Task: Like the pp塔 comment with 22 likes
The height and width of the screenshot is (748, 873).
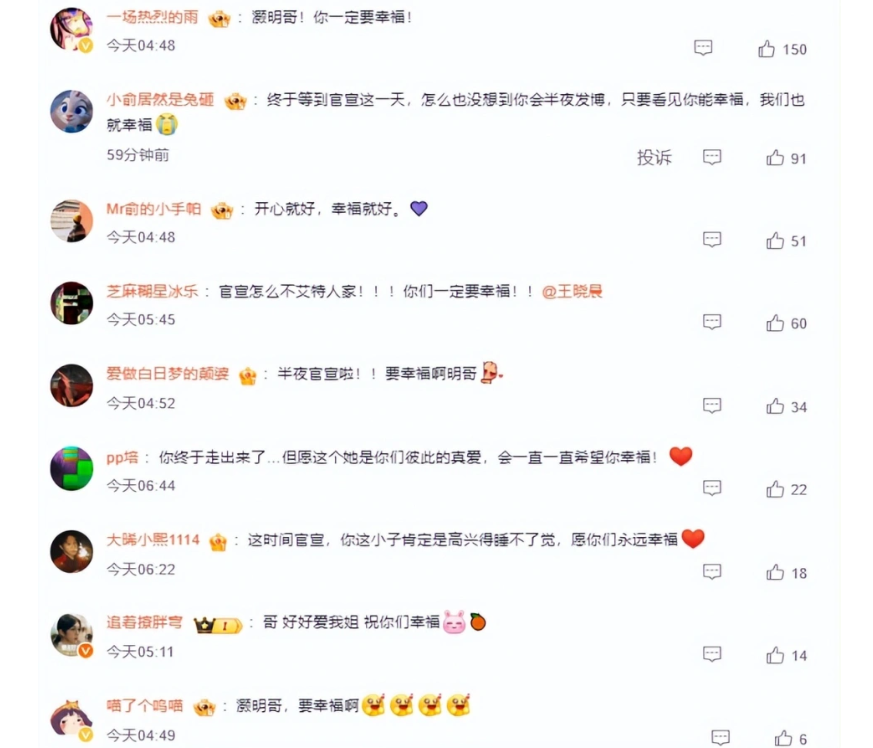Action: click(x=774, y=489)
